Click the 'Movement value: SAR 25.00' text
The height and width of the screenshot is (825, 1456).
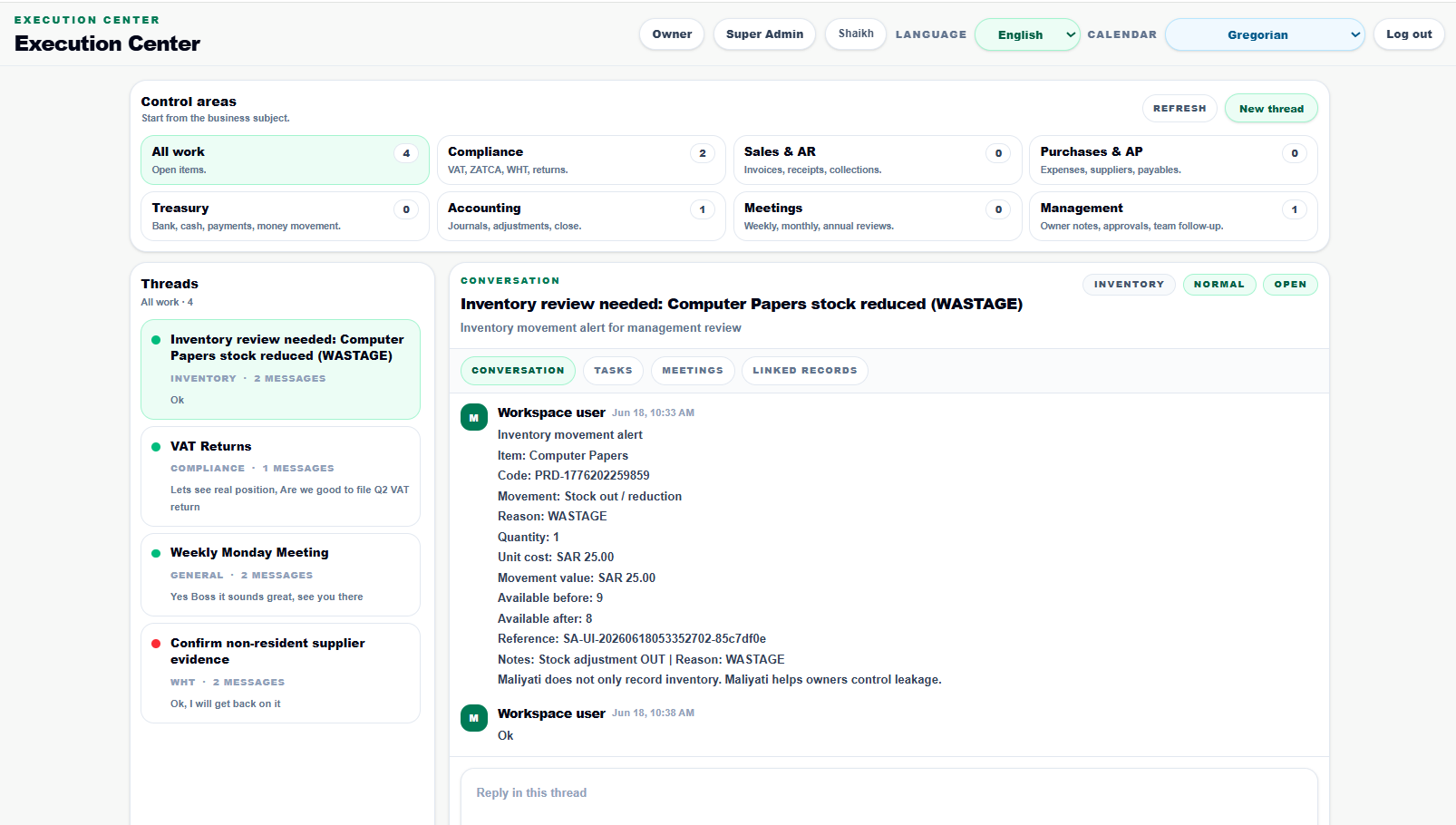pos(577,577)
